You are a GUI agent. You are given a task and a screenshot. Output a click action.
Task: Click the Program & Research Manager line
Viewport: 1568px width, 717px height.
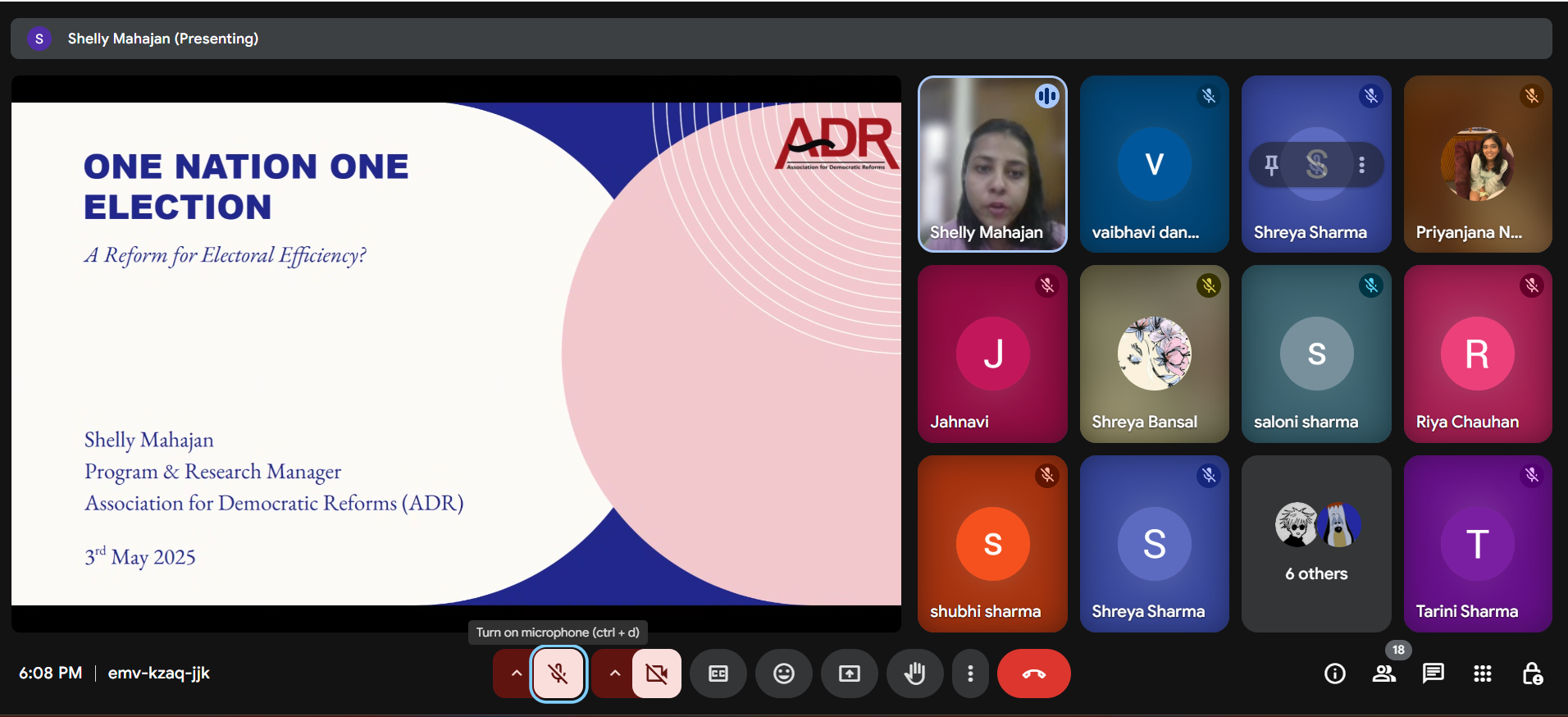click(x=213, y=472)
